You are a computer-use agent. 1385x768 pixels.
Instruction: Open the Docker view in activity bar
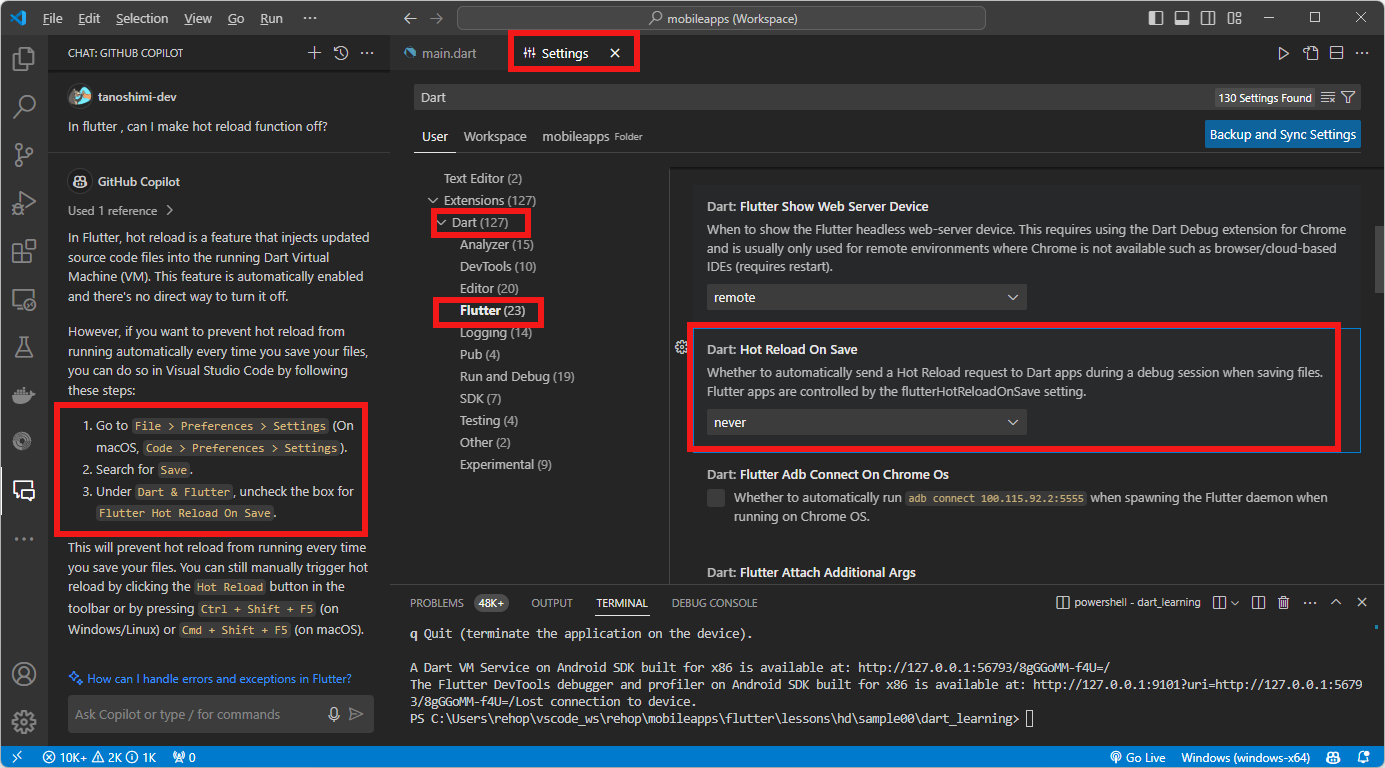tap(24, 395)
